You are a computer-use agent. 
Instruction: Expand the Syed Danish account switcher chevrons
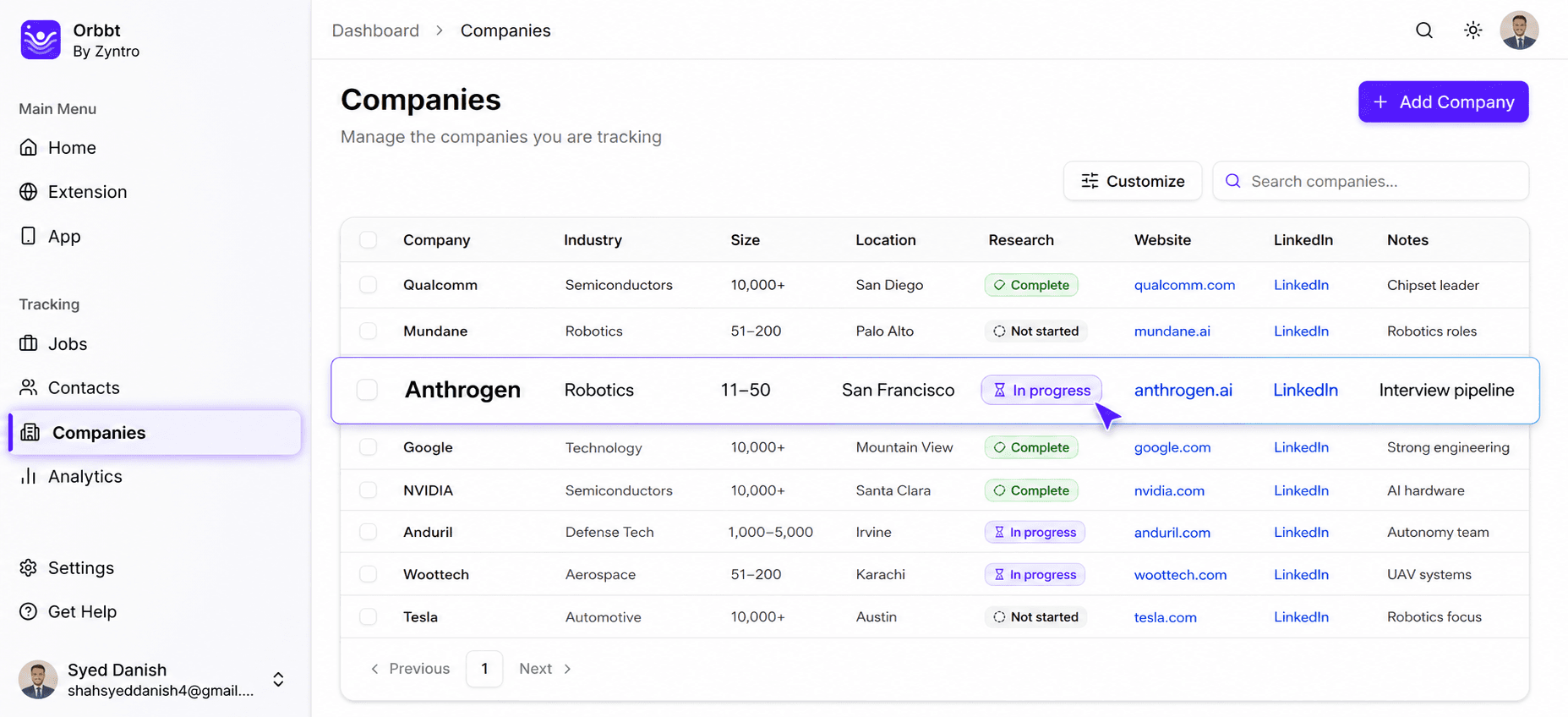(x=278, y=680)
